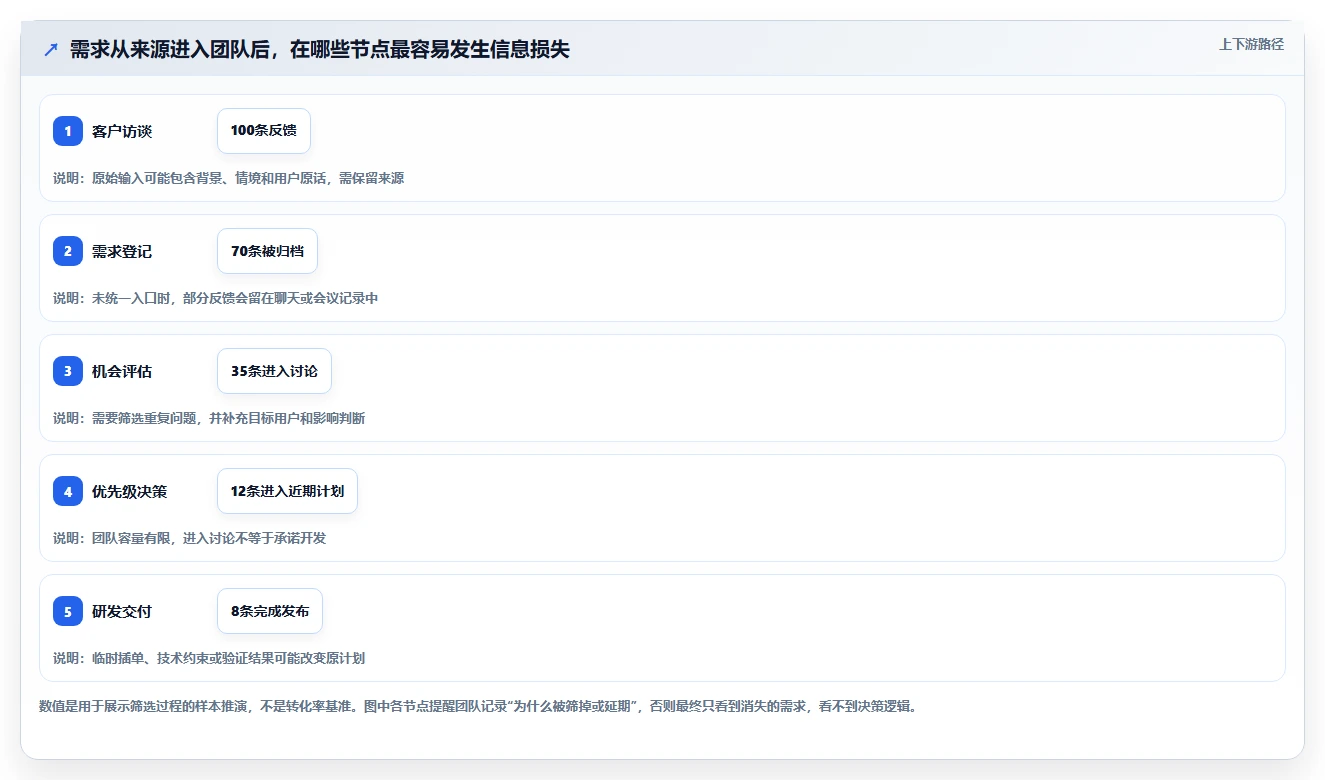
Task: Click the 需求登记 step title
Action: coord(122,251)
